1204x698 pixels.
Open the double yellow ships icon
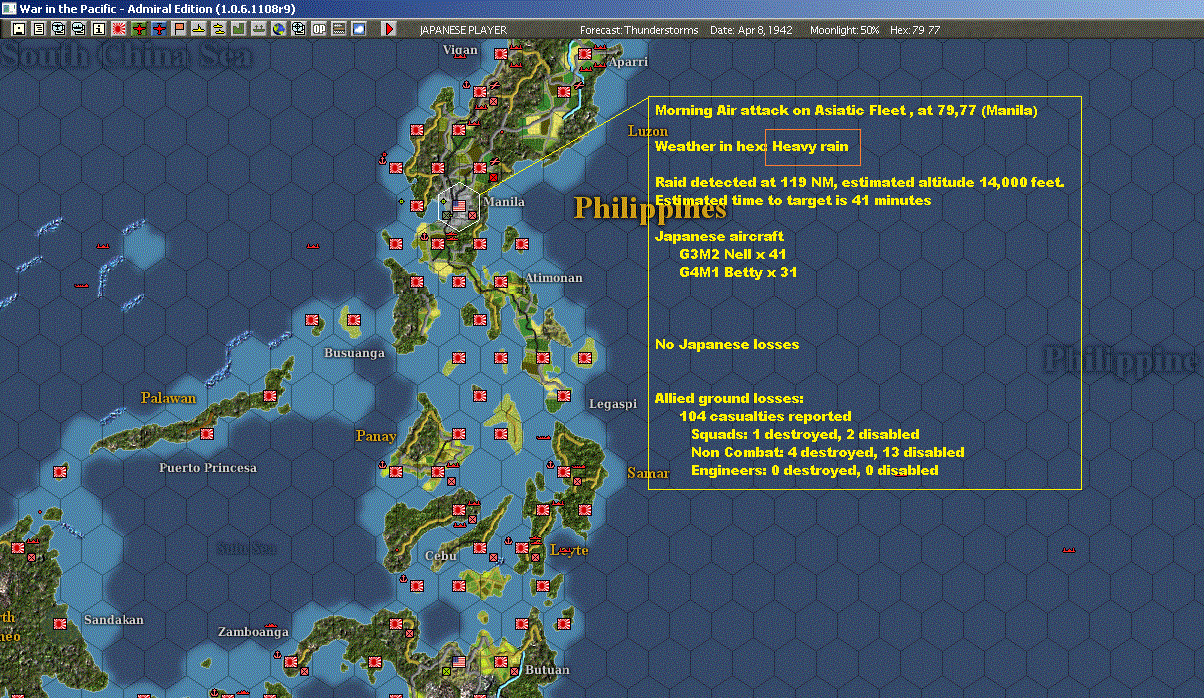click(x=218, y=29)
